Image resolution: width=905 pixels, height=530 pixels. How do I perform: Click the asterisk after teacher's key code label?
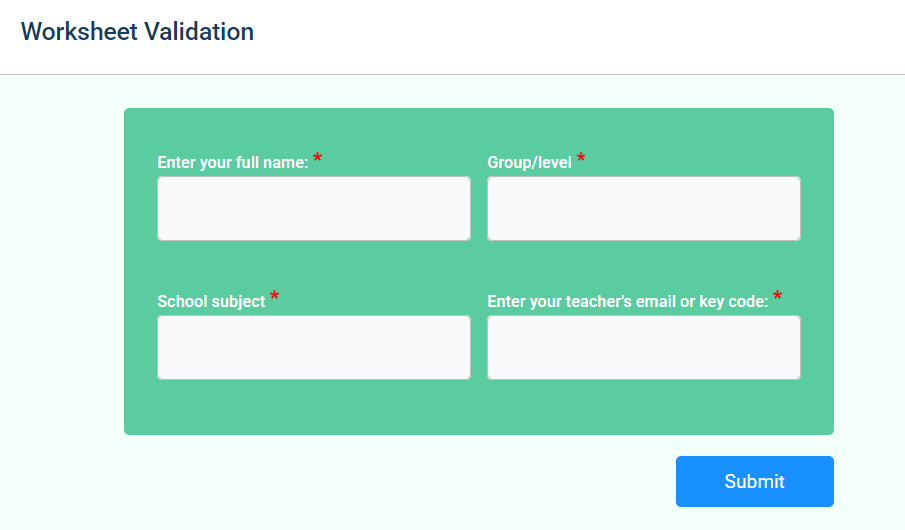(x=777, y=298)
